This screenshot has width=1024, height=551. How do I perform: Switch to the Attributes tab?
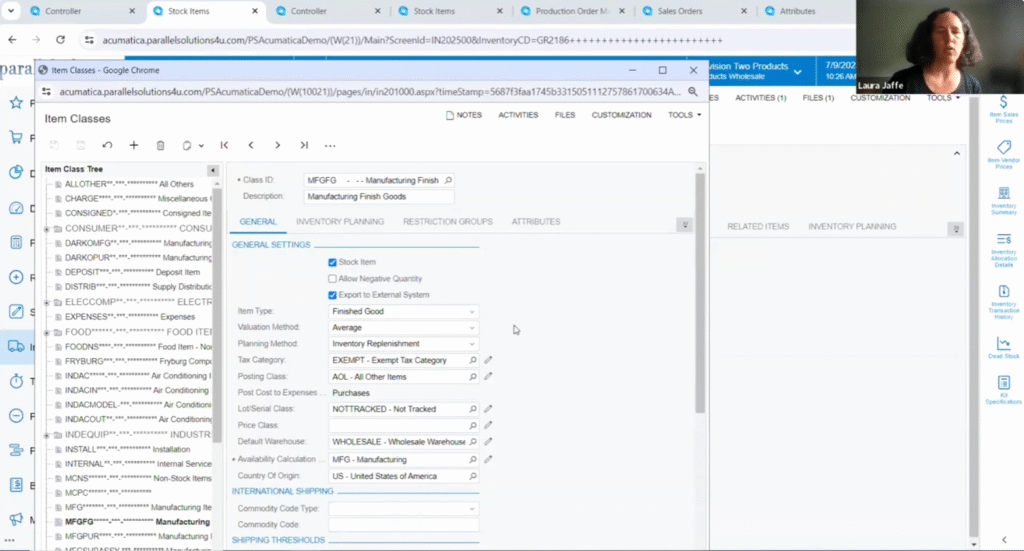[535, 222]
